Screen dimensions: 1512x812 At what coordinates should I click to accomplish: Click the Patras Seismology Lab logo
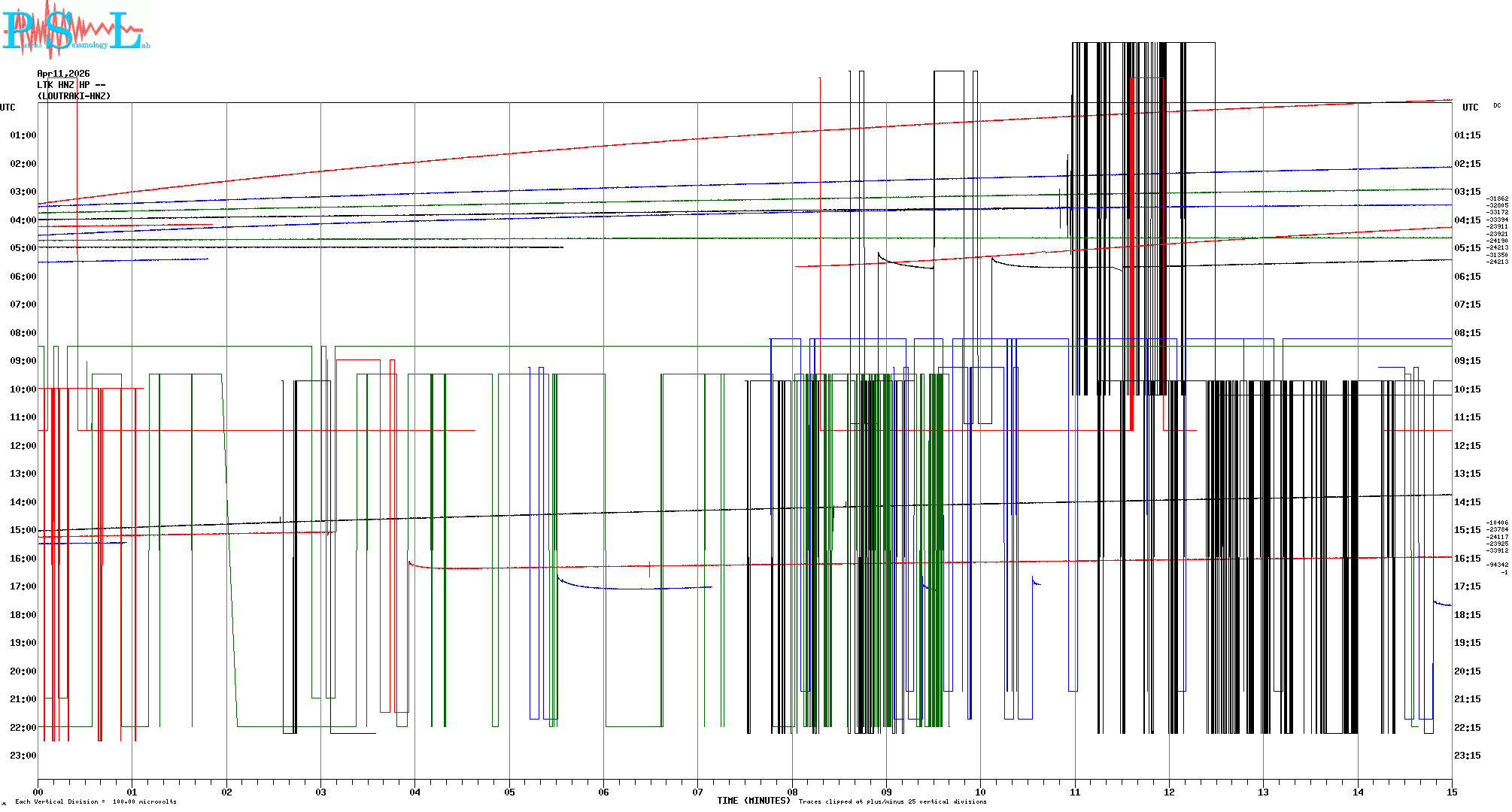click(x=75, y=30)
